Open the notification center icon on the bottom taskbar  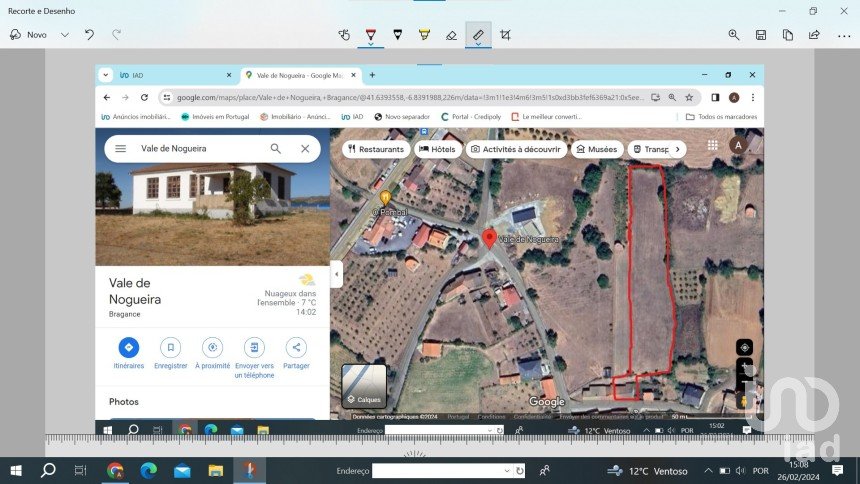[x=838, y=470]
